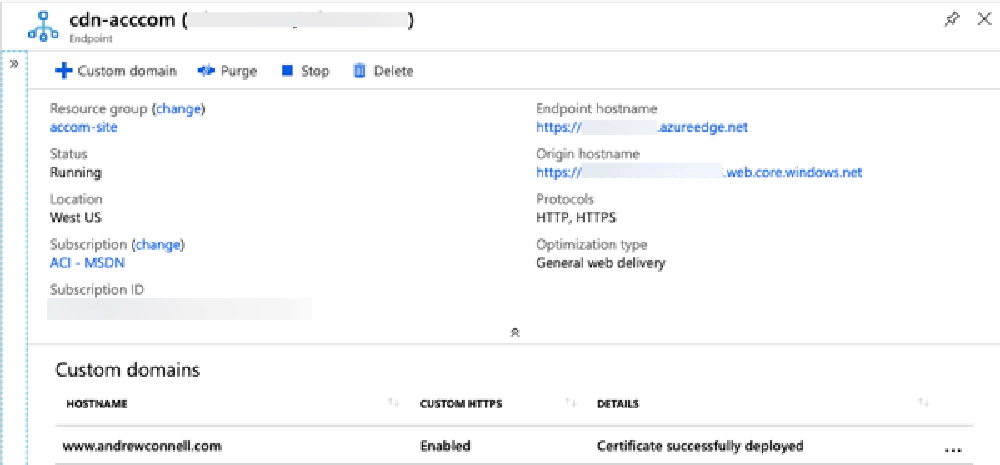Click the CDN endpoint icon beside cdn-acccom
Image resolution: width=1000 pixels, height=465 pixels.
(x=43, y=29)
